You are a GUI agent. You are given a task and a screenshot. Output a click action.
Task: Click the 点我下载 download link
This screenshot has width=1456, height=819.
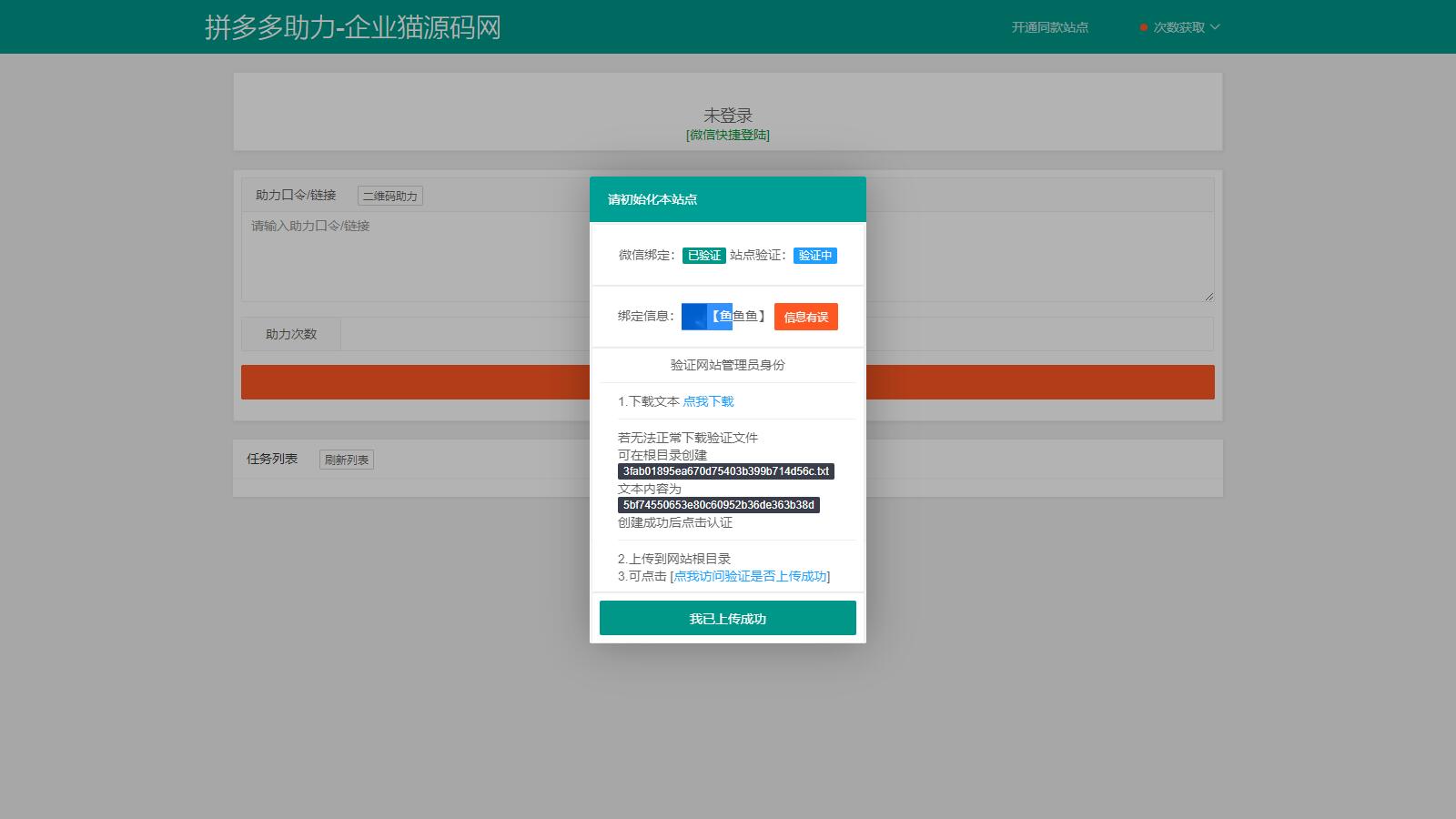click(708, 401)
